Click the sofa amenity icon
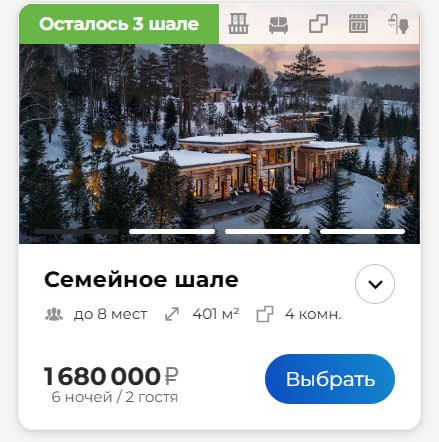This screenshot has height=442, width=439. (x=278, y=25)
